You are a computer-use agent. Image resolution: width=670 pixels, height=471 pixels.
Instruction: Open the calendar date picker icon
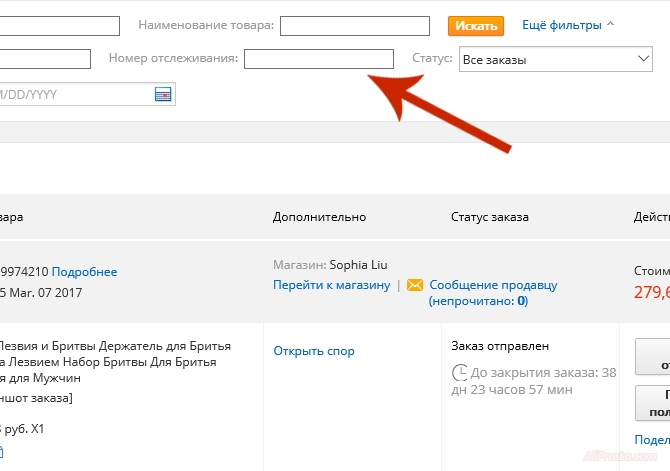(x=163, y=95)
